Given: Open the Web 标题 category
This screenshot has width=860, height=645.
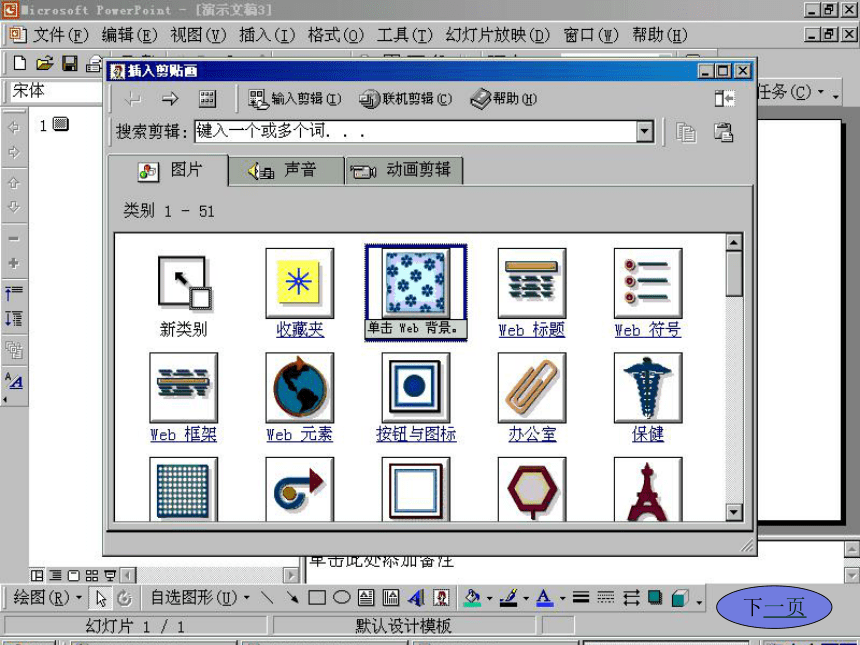Looking at the screenshot, I should (x=532, y=293).
